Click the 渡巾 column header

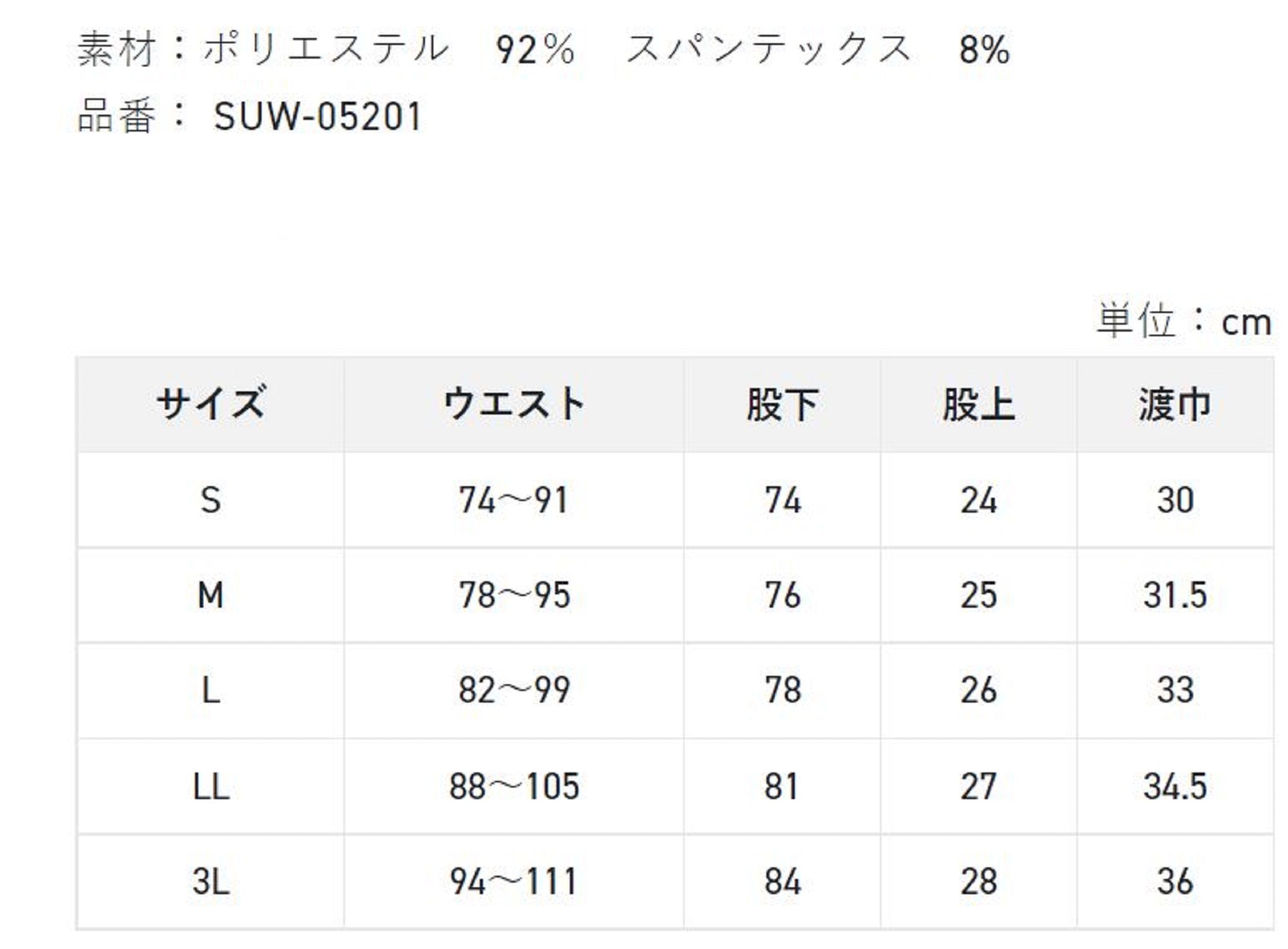pyautogui.click(x=1175, y=404)
